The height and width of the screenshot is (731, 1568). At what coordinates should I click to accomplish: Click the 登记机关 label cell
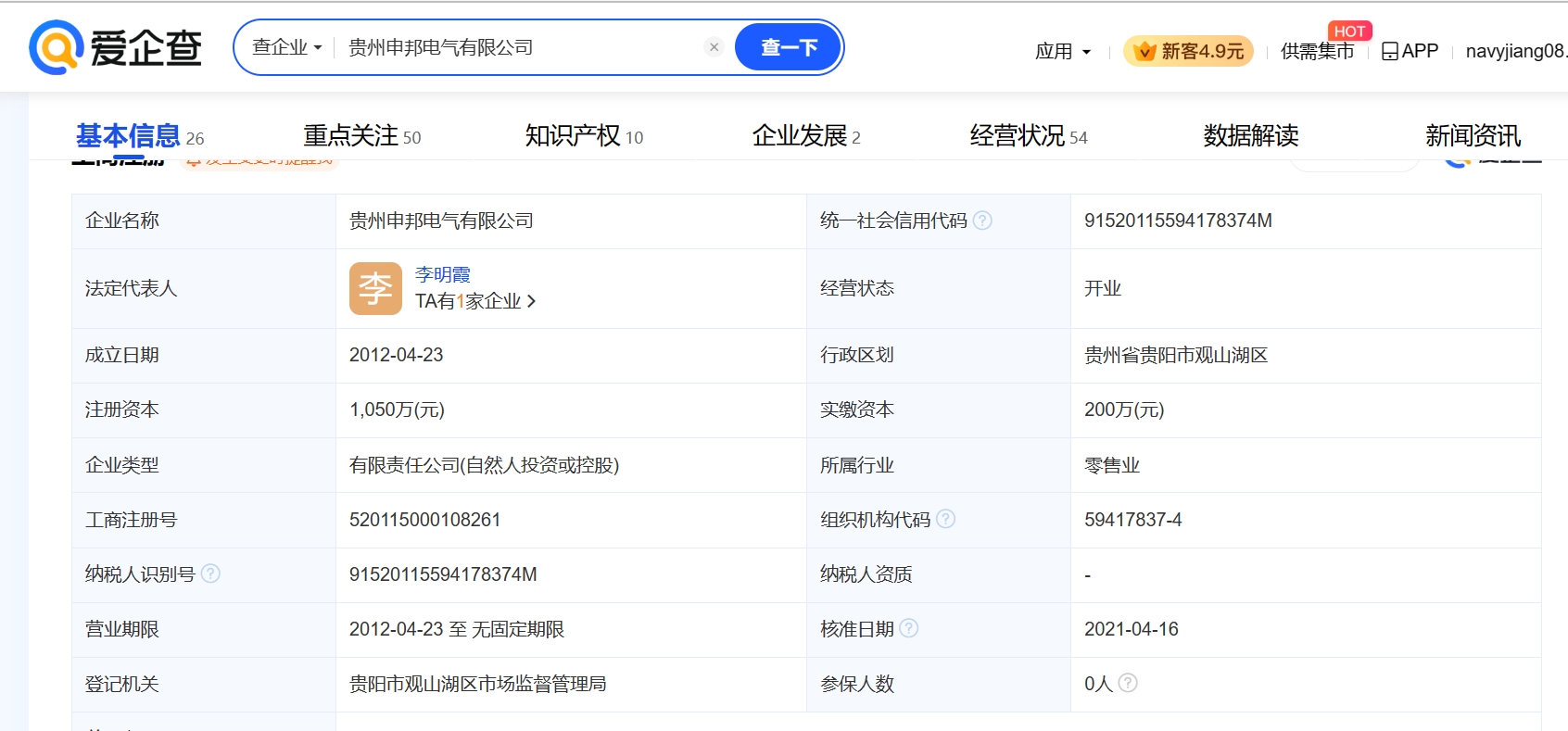[204, 684]
